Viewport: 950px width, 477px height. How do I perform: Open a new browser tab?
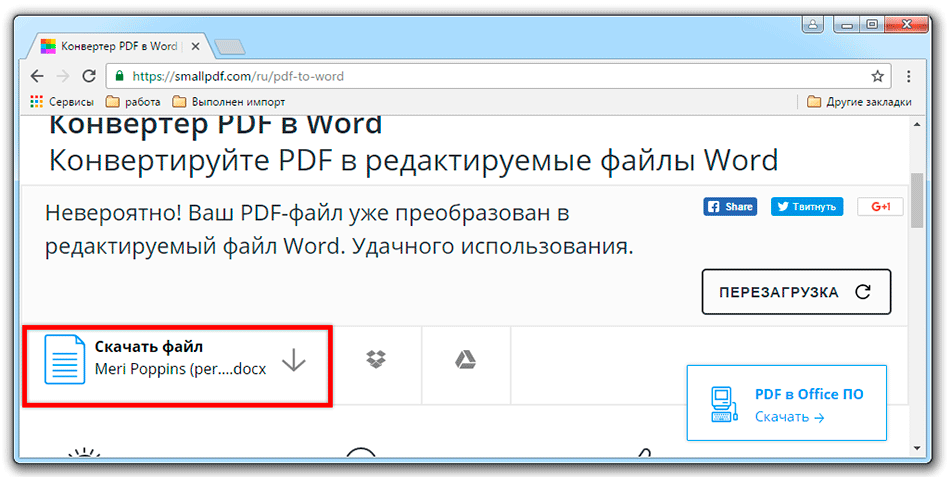coord(229,47)
